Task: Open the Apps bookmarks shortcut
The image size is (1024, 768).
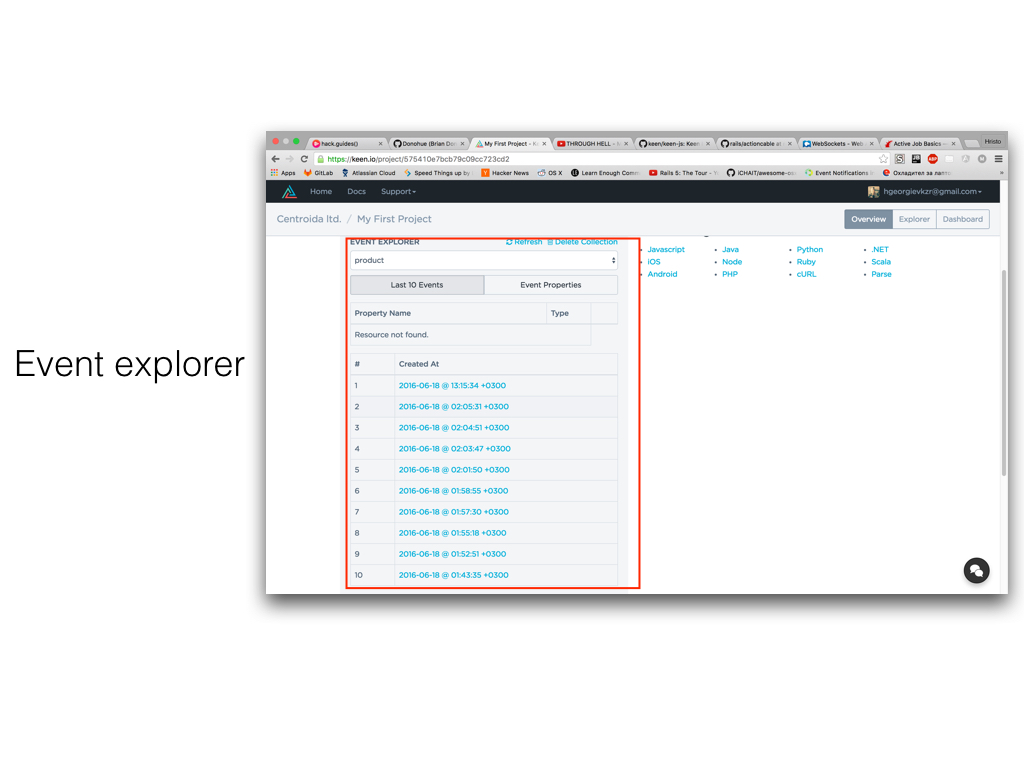Action: pyautogui.click(x=283, y=173)
